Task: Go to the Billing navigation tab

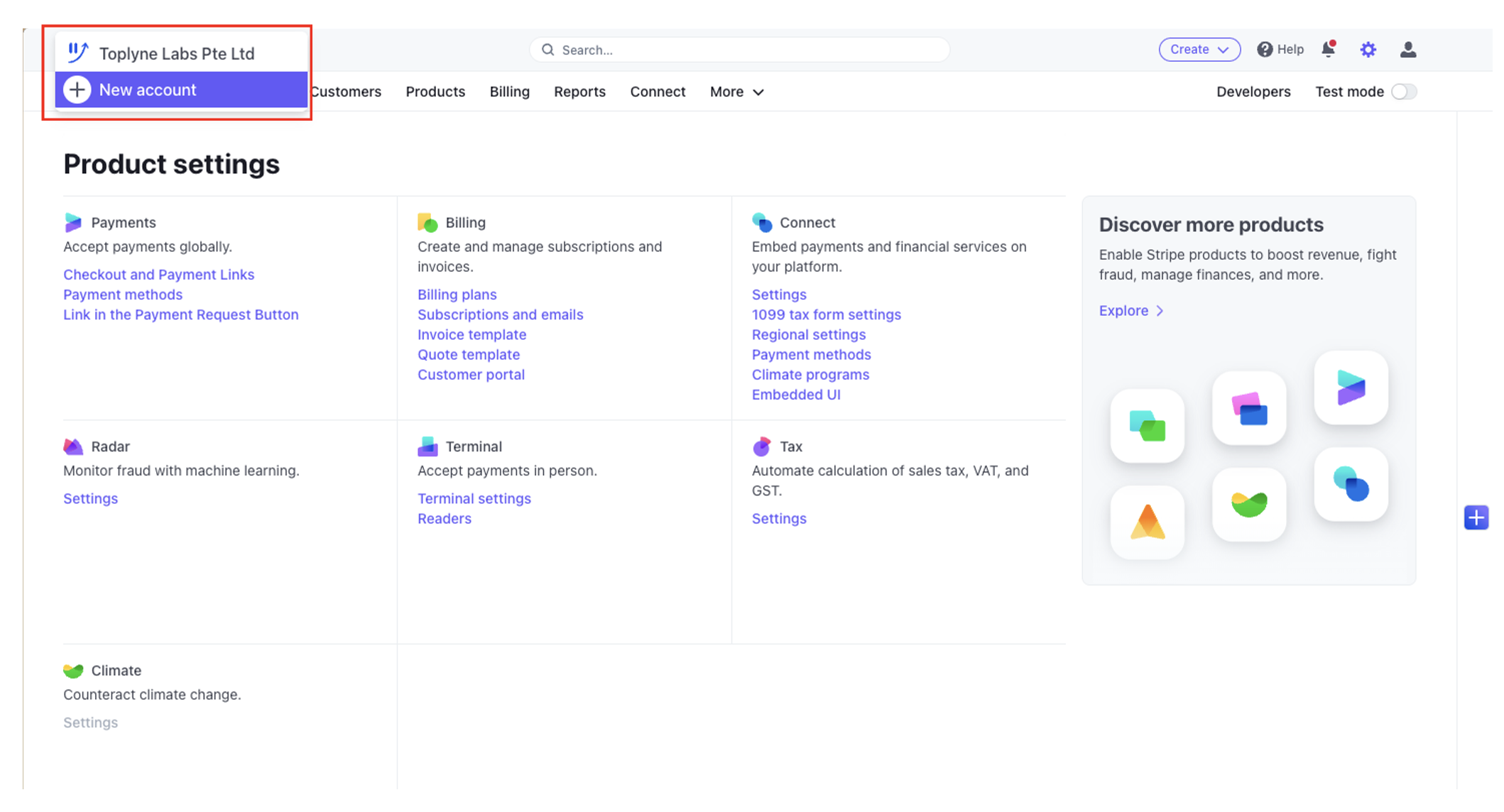Action: (509, 92)
